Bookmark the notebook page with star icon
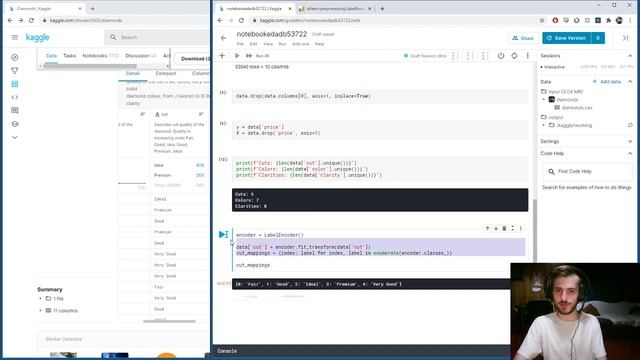Viewport: 640px width, 360px height. (542, 20)
